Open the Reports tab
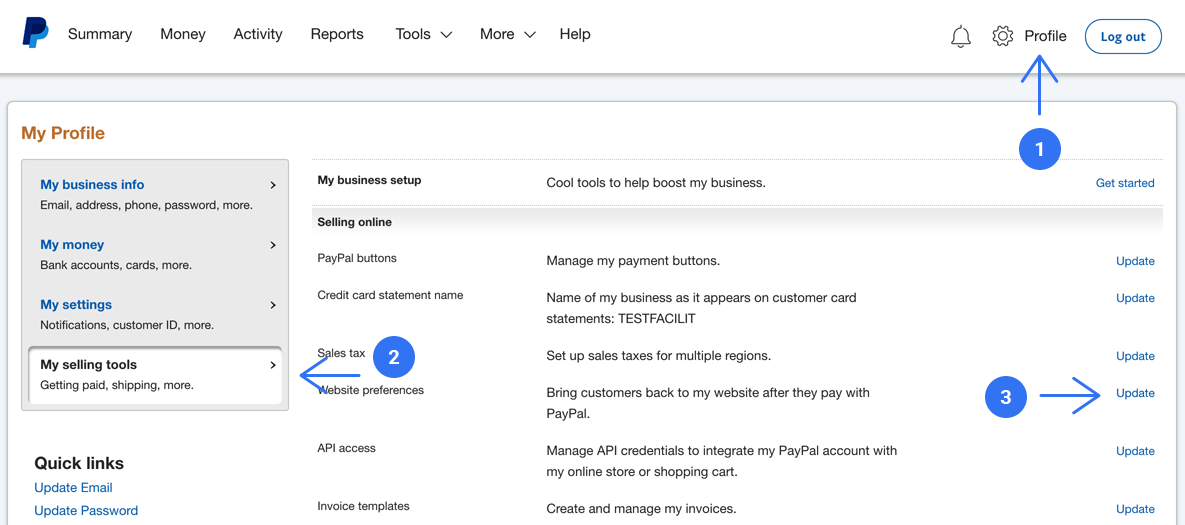1185x525 pixels. pyautogui.click(x=337, y=34)
